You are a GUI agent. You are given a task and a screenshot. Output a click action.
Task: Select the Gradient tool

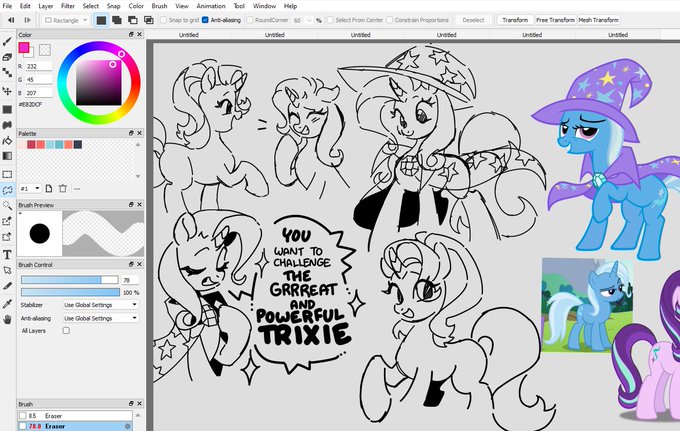click(x=7, y=156)
